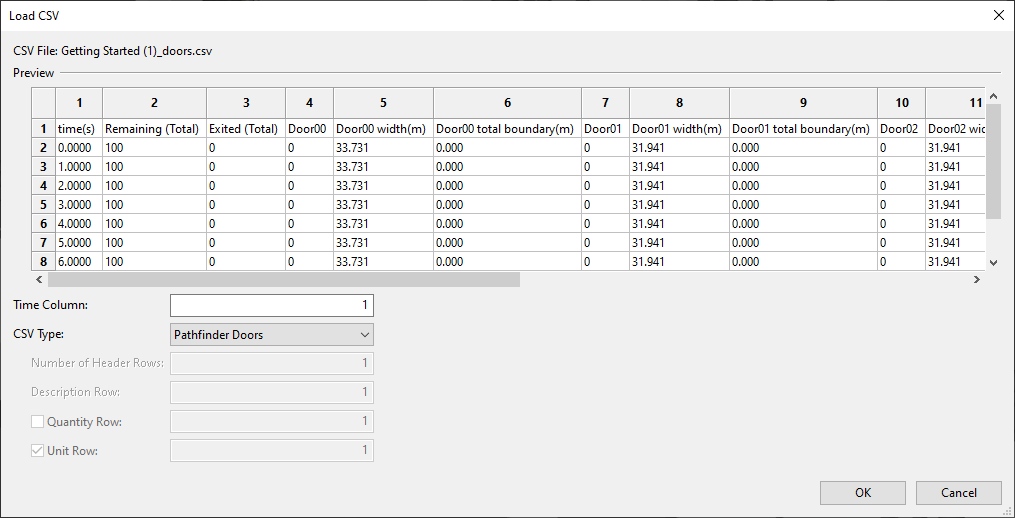
Task: Toggle the Unit Row checkbox
Action: point(38,451)
